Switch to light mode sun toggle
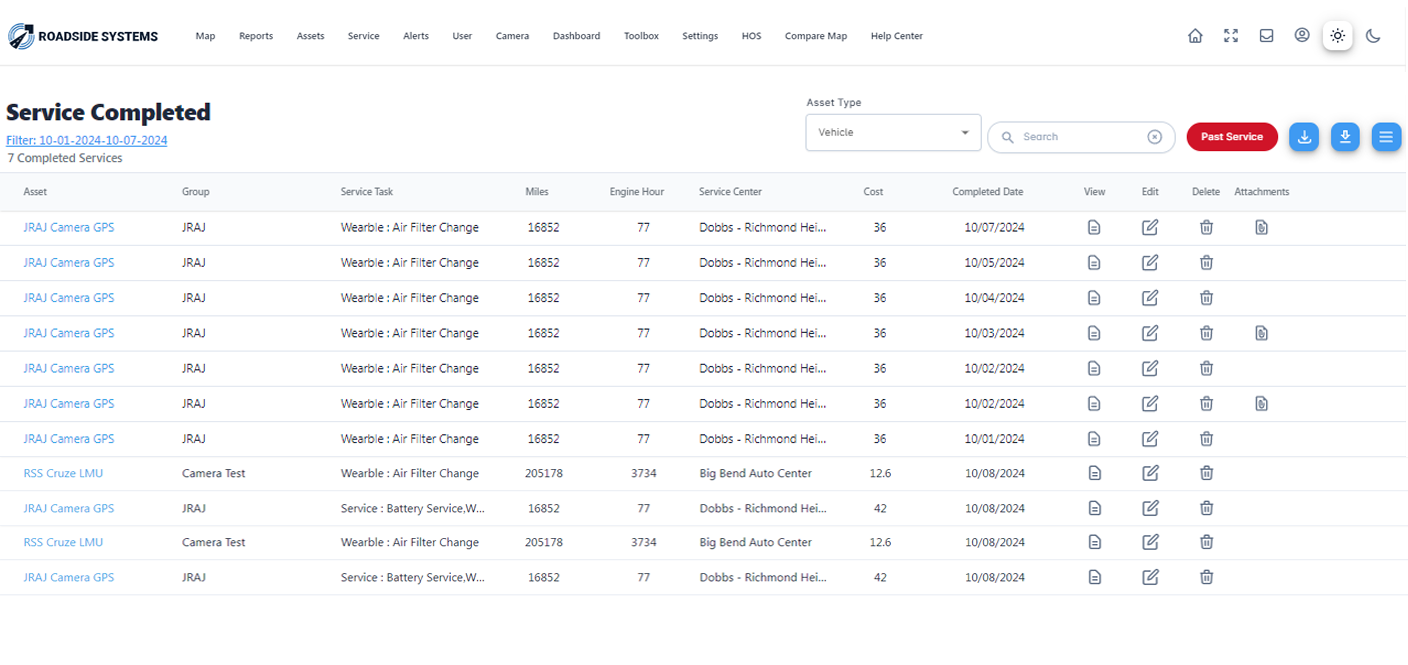This screenshot has width=1408, height=665. click(x=1338, y=36)
